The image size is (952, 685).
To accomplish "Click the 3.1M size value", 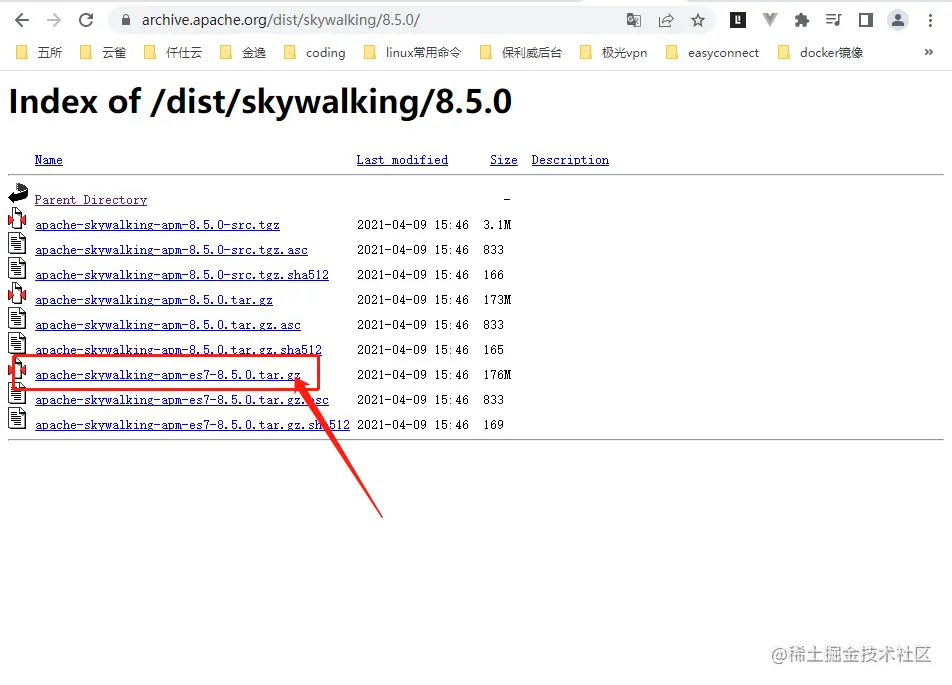I will pyautogui.click(x=497, y=225).
